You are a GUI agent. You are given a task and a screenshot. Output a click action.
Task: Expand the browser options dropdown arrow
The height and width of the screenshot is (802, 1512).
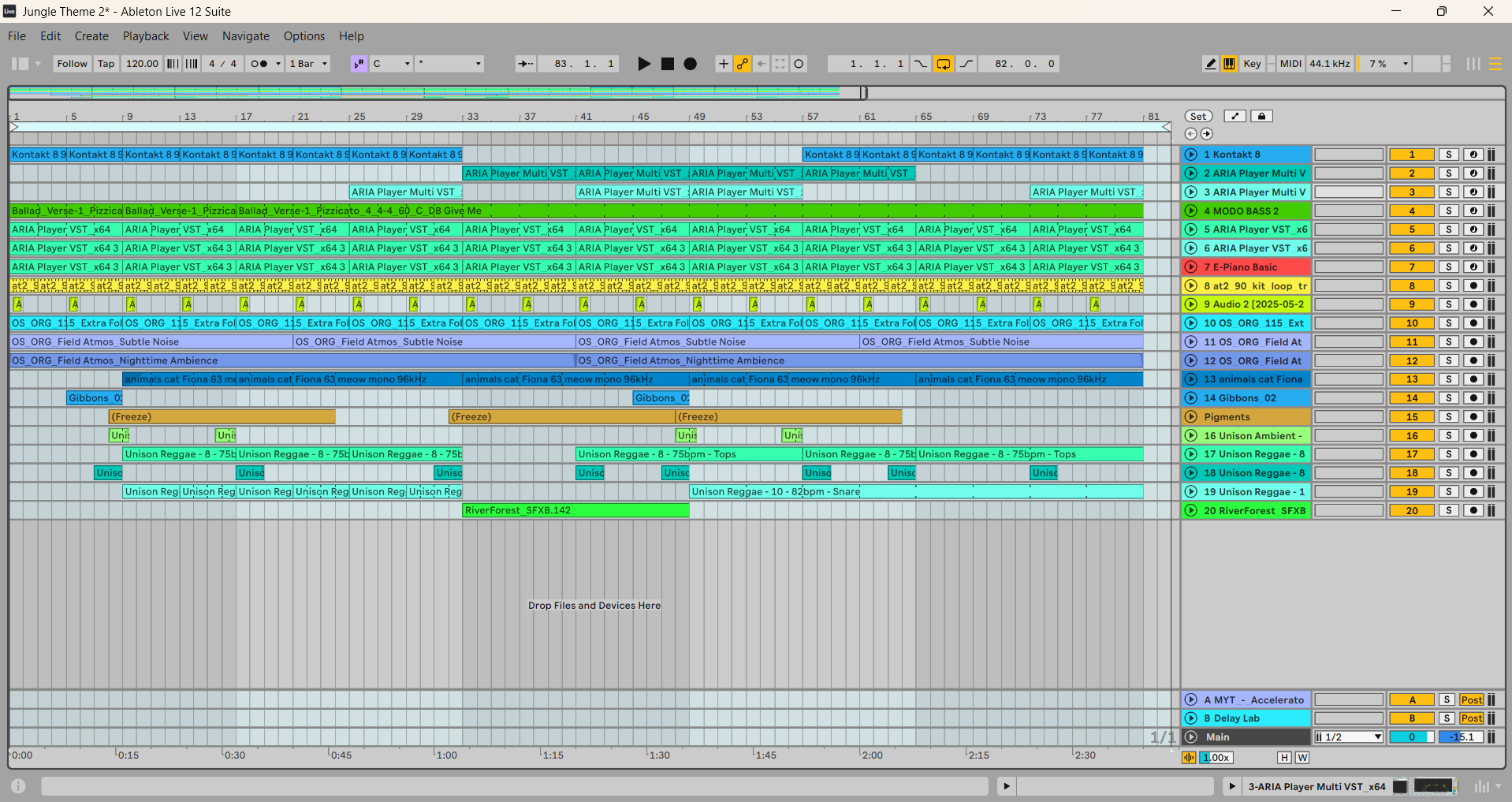[37, 64]
